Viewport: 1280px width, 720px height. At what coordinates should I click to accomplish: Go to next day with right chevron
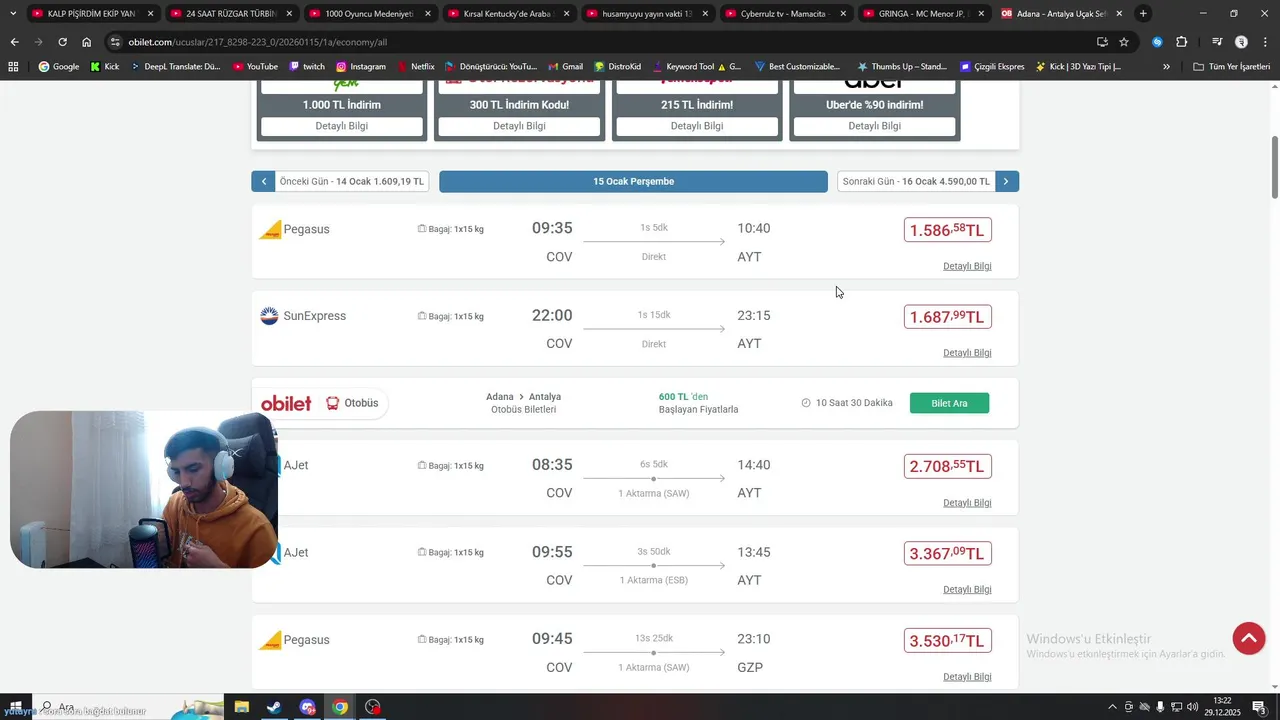pyautogui.click(x=1006, y=181)
